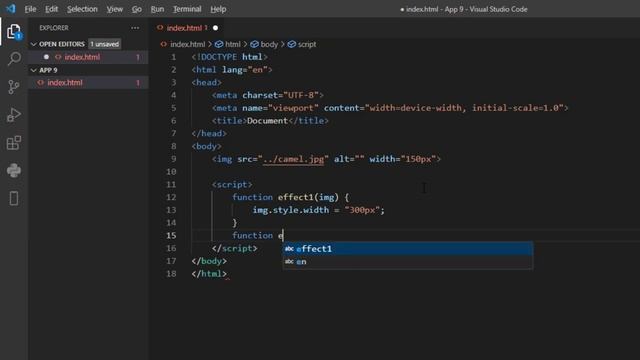The image size is (640, 360).
Task: Click the closing '</html>' tag on line 18
Action: coord(209,273)
